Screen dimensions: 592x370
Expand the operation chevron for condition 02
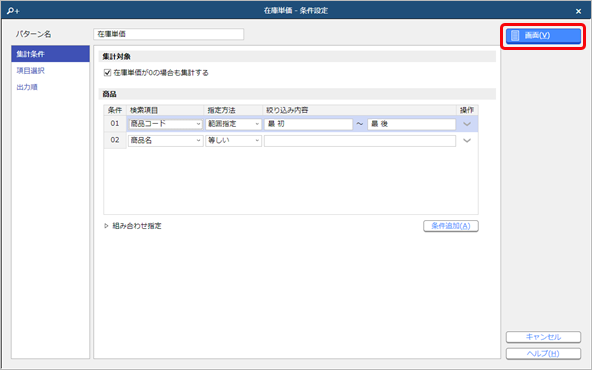pos(467,140)
